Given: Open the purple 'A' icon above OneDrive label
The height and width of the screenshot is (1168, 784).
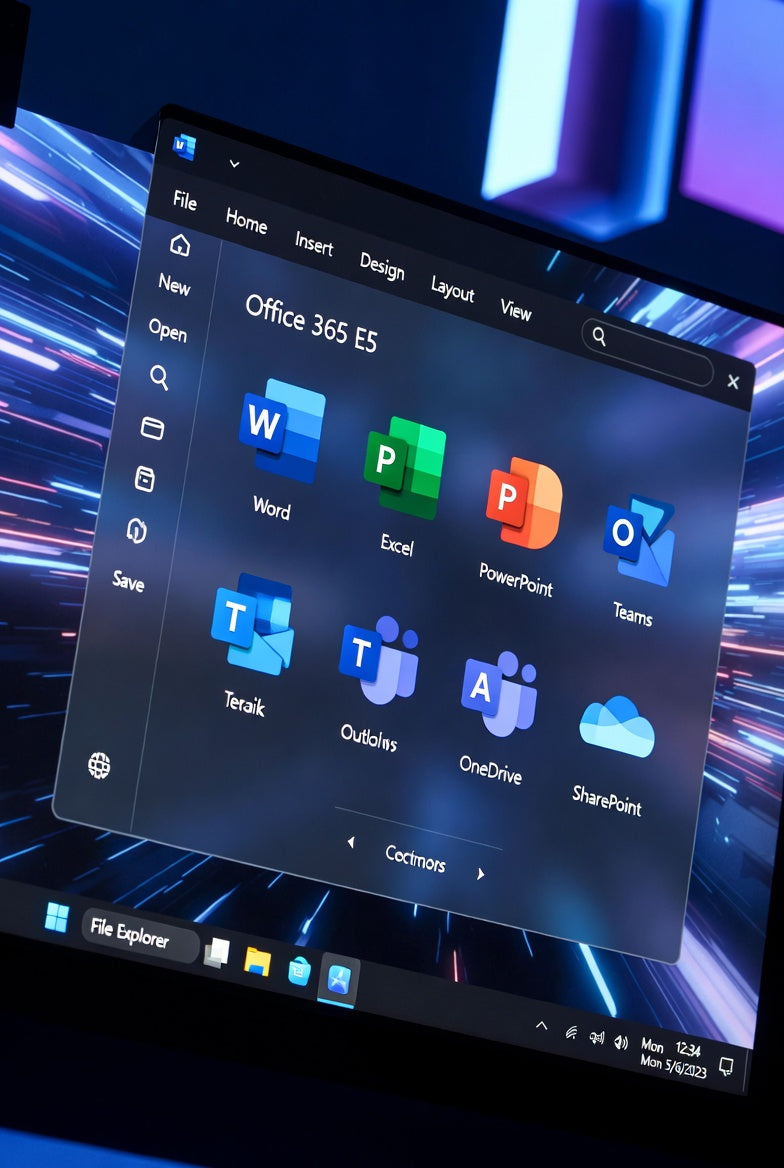Looking at the screenshot, I should point(499,694).
